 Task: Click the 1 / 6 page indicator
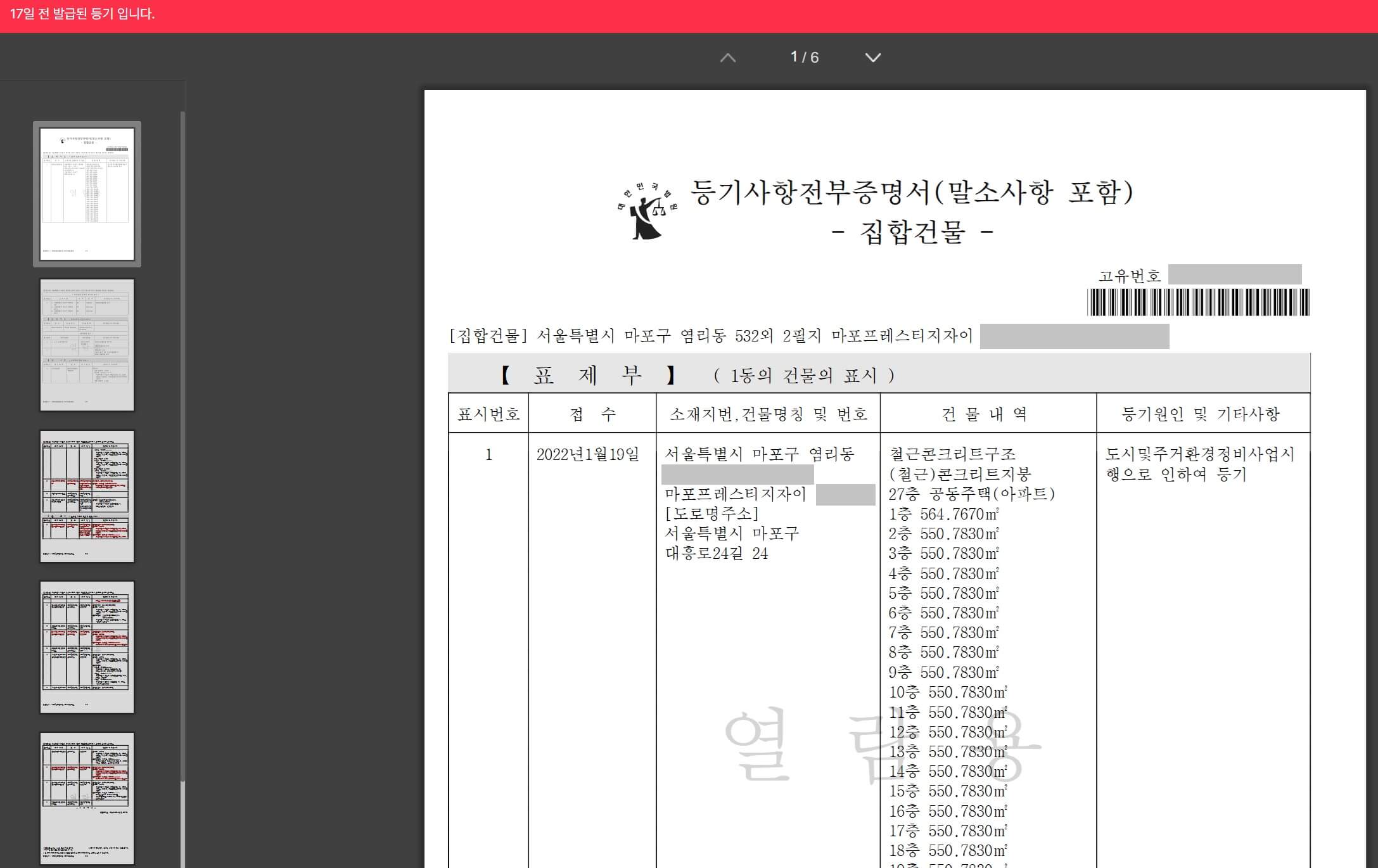(x=804, y=58)
